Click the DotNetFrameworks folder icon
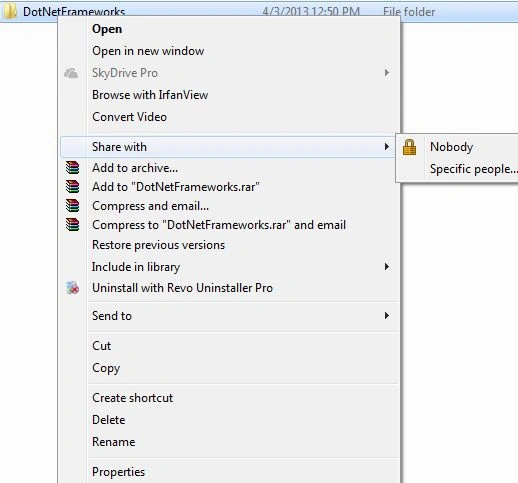The height and width of the screenshot is (483, 518). point(9,11)
